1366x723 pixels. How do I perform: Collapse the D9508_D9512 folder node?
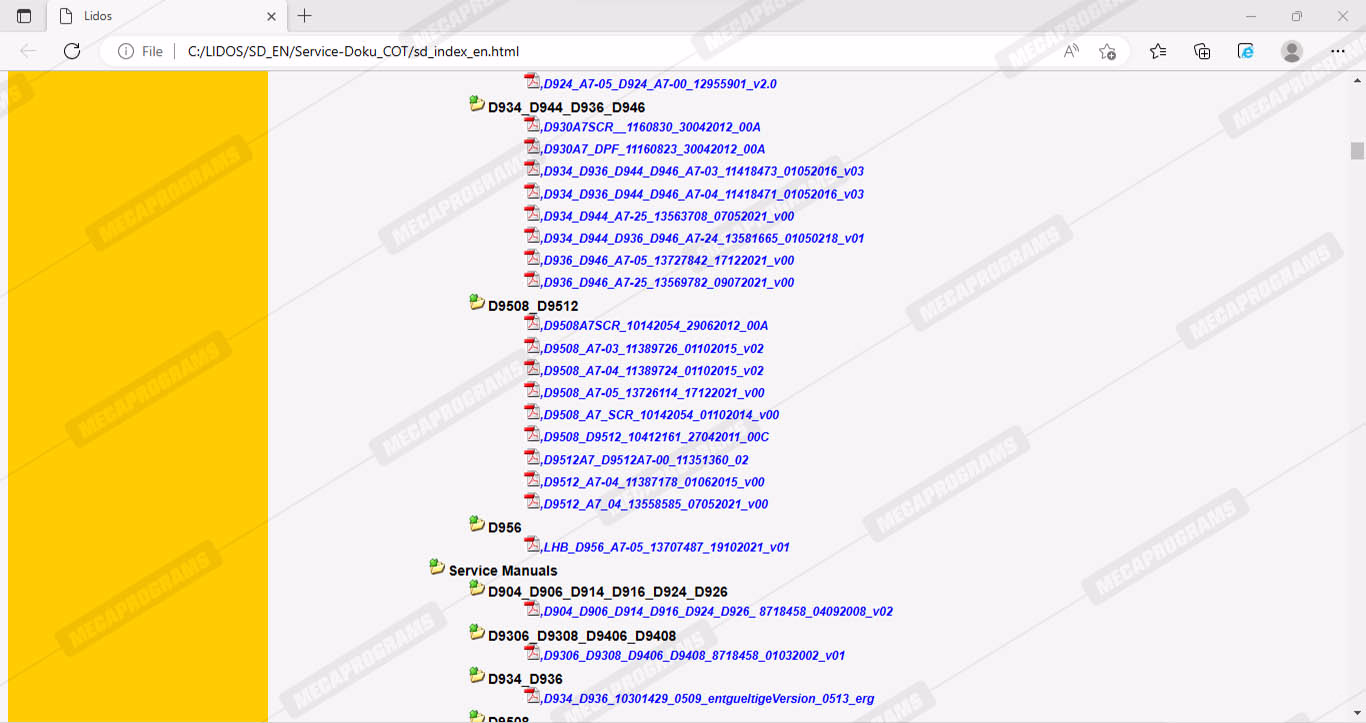click(x=477, y=303)
